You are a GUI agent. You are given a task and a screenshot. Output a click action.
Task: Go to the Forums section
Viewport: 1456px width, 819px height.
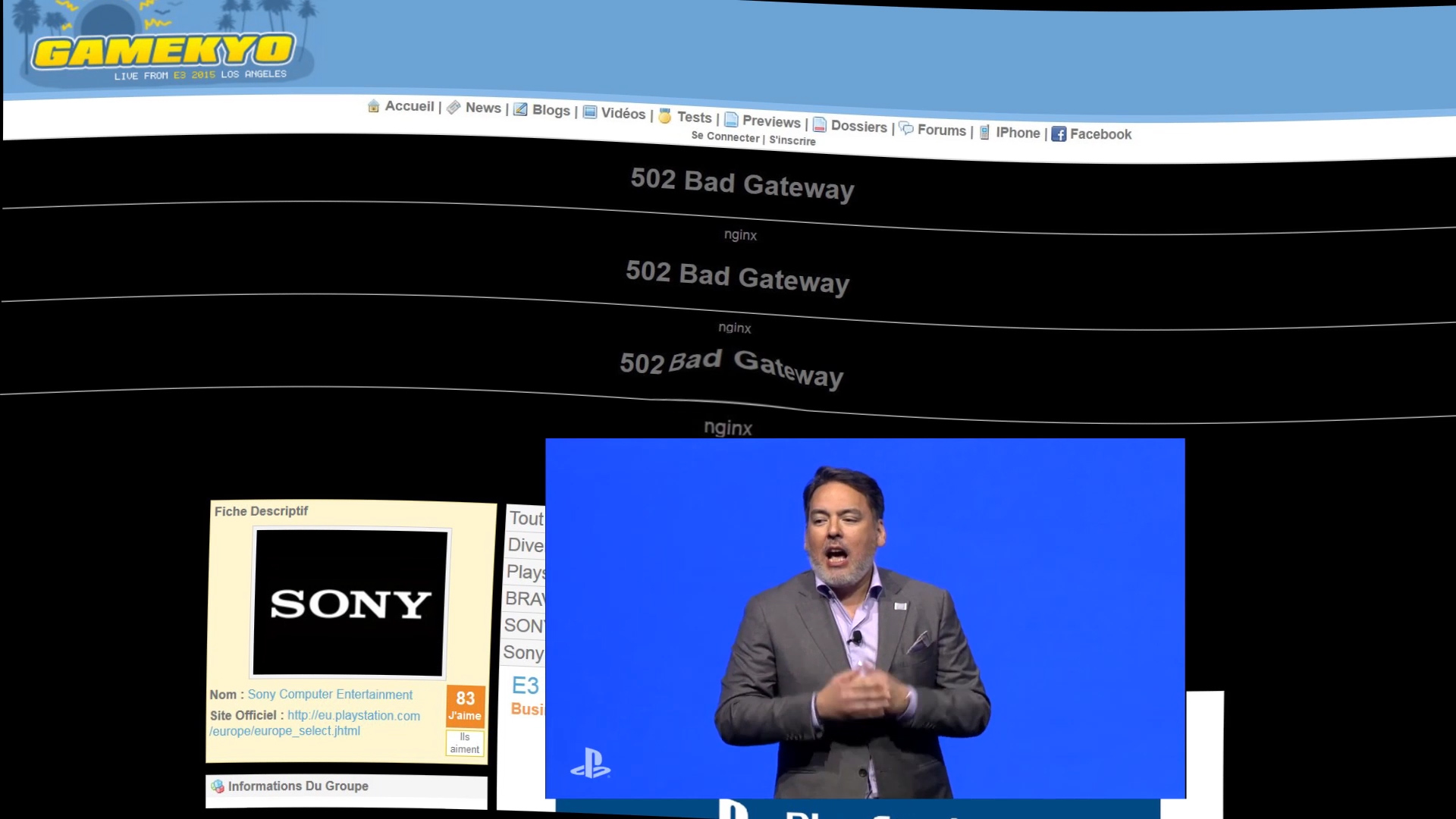coord(942,130)
